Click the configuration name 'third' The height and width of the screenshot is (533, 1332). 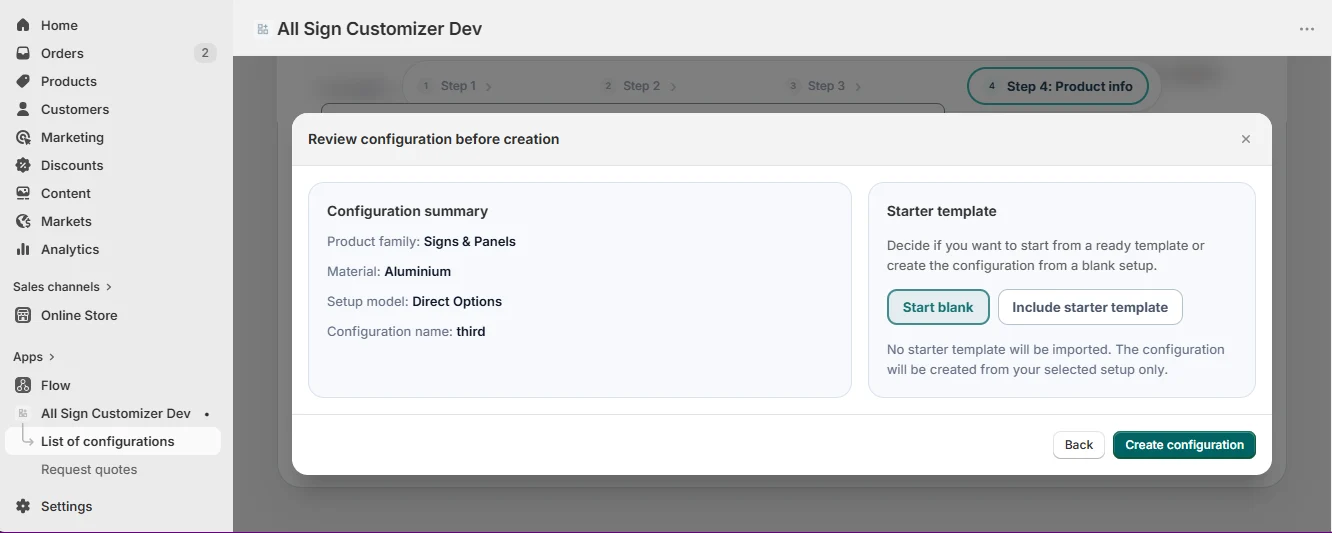[x=471, y=331]
